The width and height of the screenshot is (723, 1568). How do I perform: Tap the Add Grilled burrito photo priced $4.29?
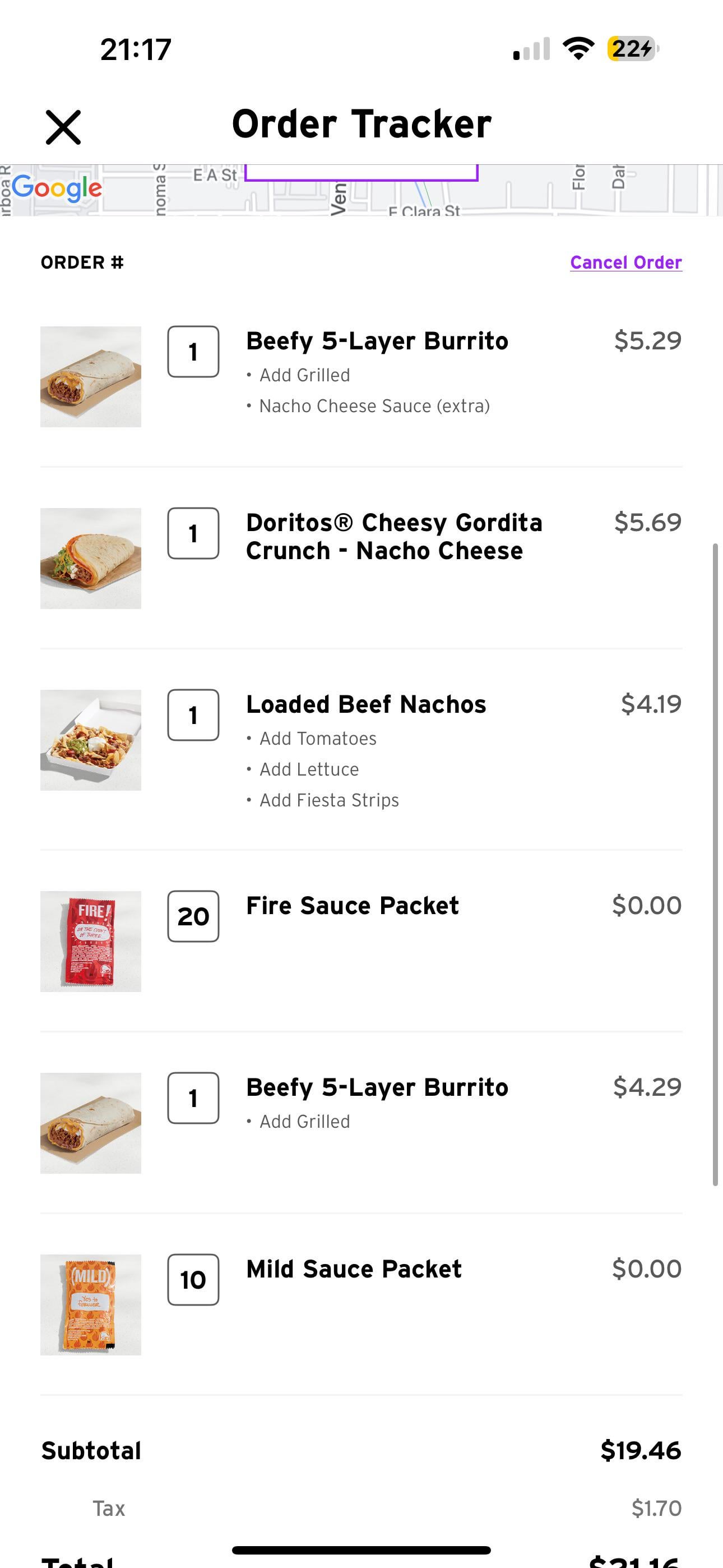coord(91,1123)
